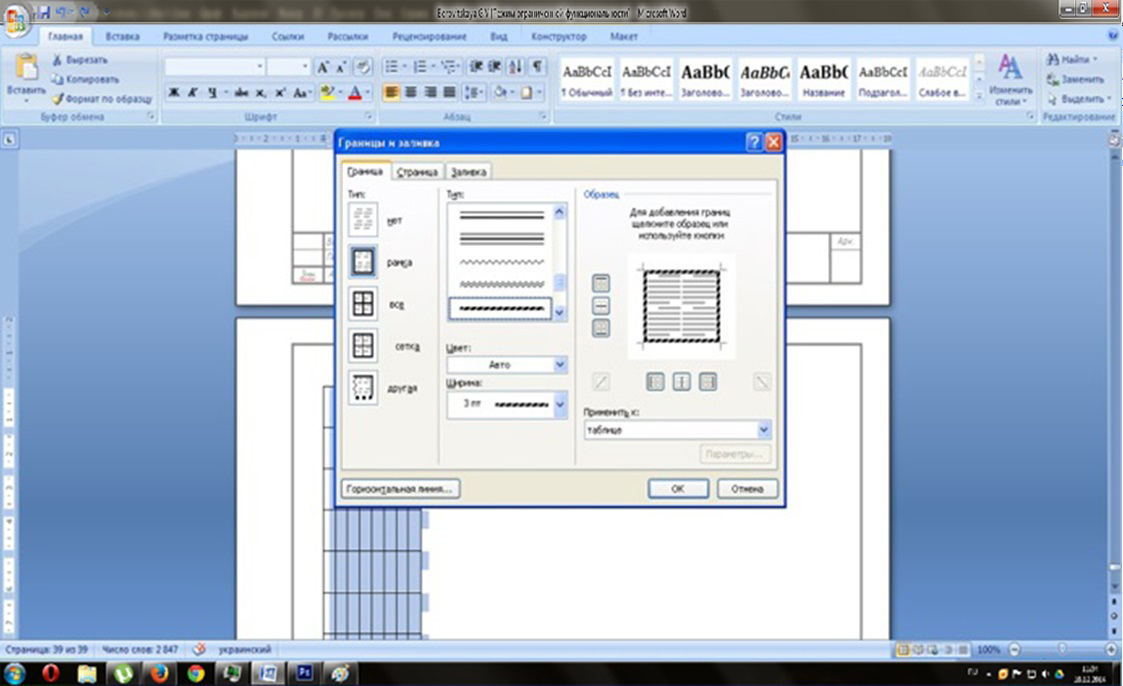The width and height of the screenshot is (1123, 686).
Task: Select the 'нет' border setting icon
Action: [x=362, y=219]
